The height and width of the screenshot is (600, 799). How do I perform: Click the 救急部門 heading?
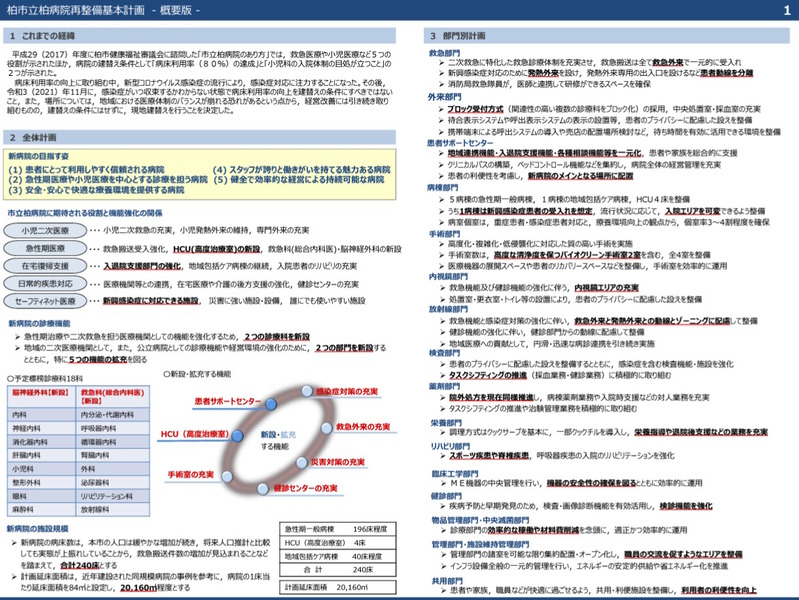(444, 53)
